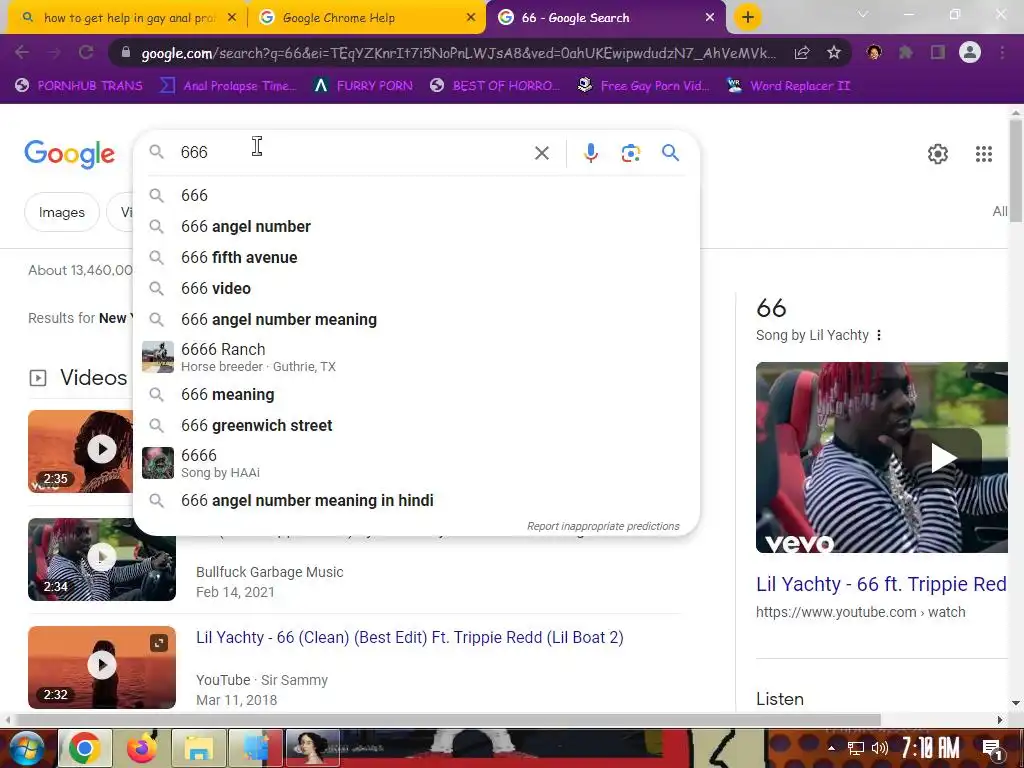Launch Chrome from the taskbar
1024x768 pixels.
coord(85,748)
